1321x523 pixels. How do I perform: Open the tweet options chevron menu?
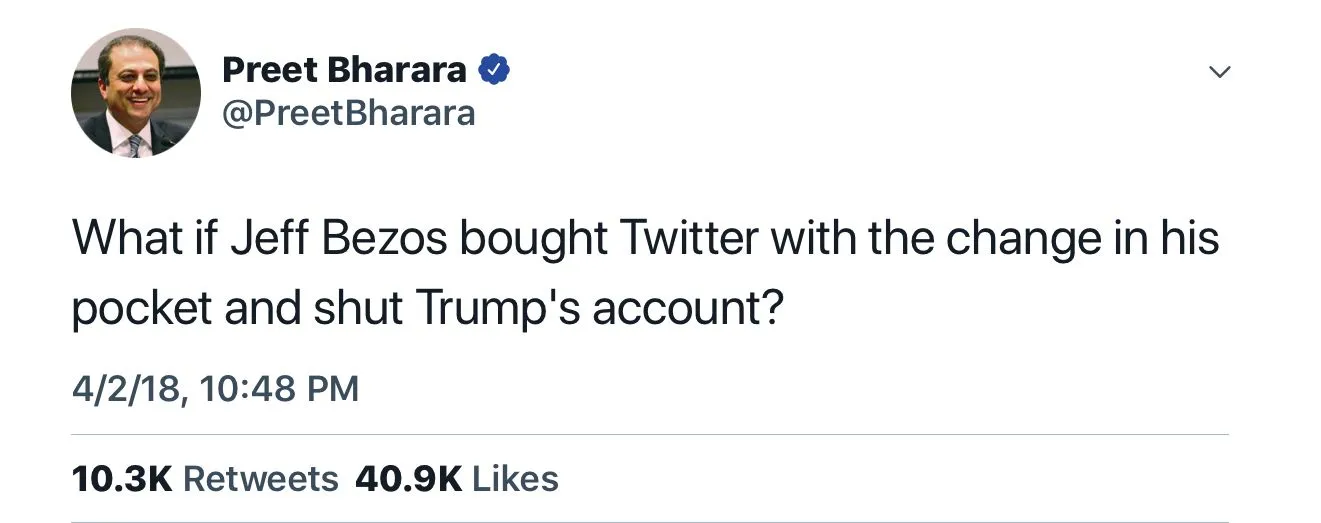1218,72
